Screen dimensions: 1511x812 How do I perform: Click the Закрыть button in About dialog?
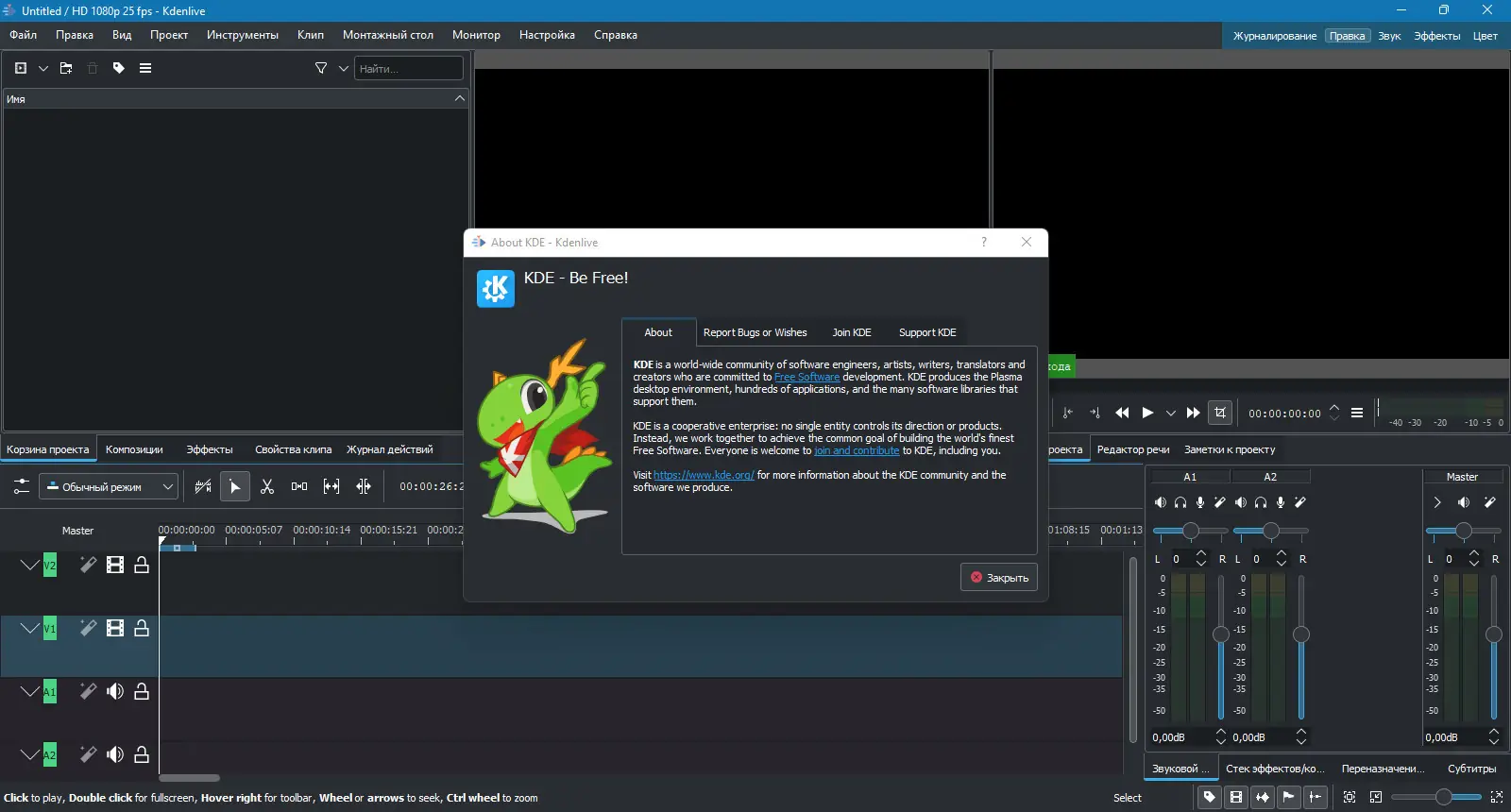pos(999,578)
